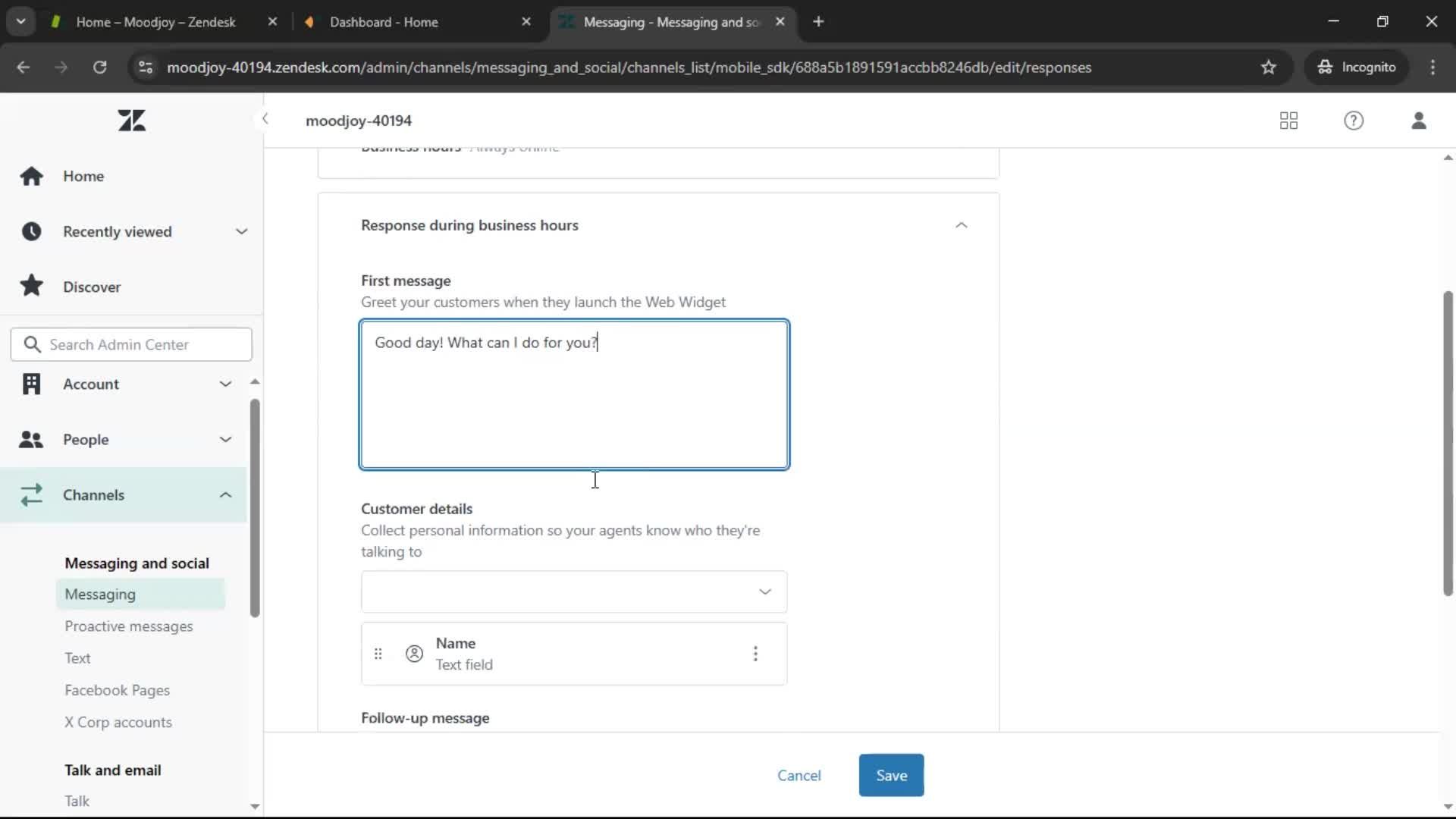
Task: Open the Zendesk products grid icon
Action: [x=1288, y=121]
